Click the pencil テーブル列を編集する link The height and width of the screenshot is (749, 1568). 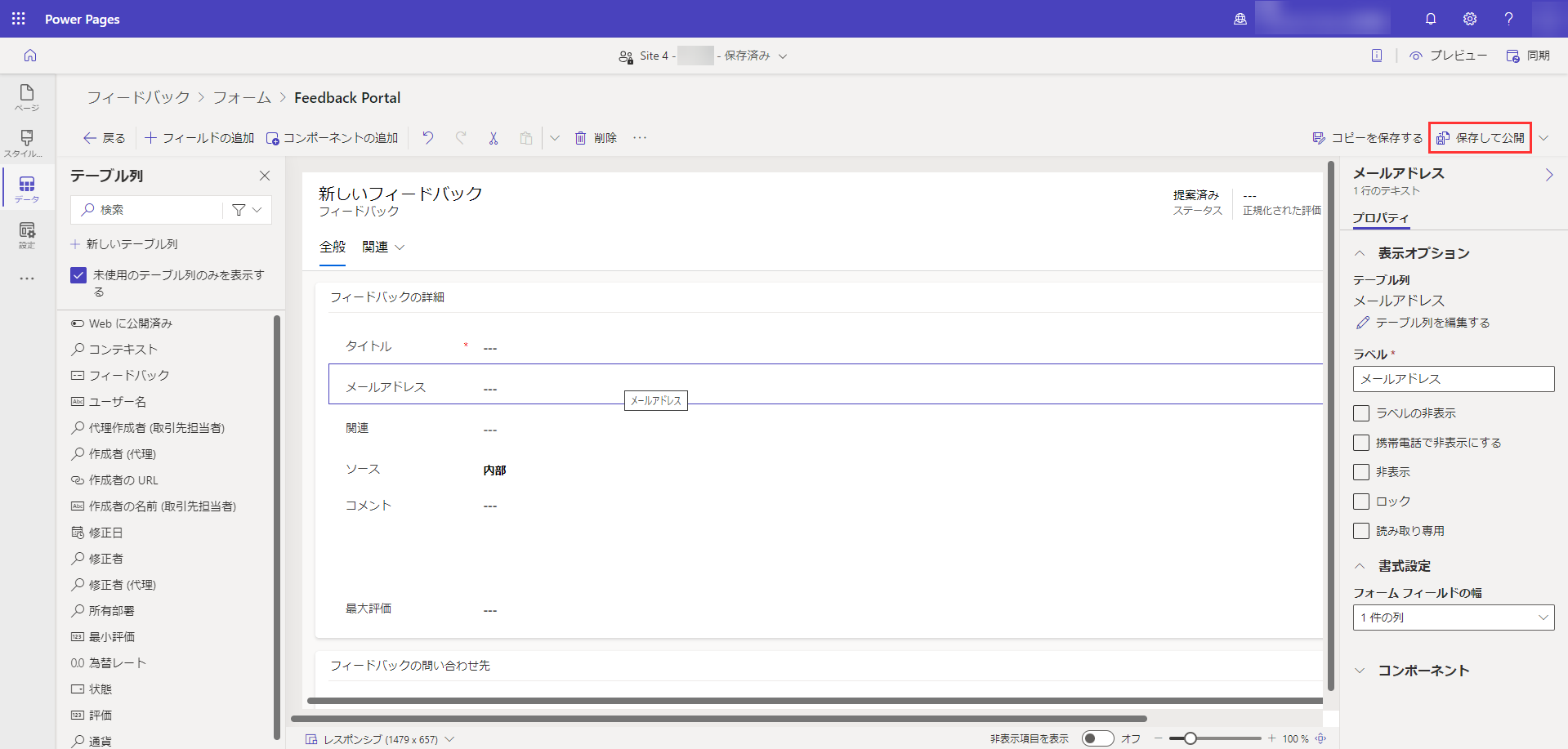(1423, 323)
